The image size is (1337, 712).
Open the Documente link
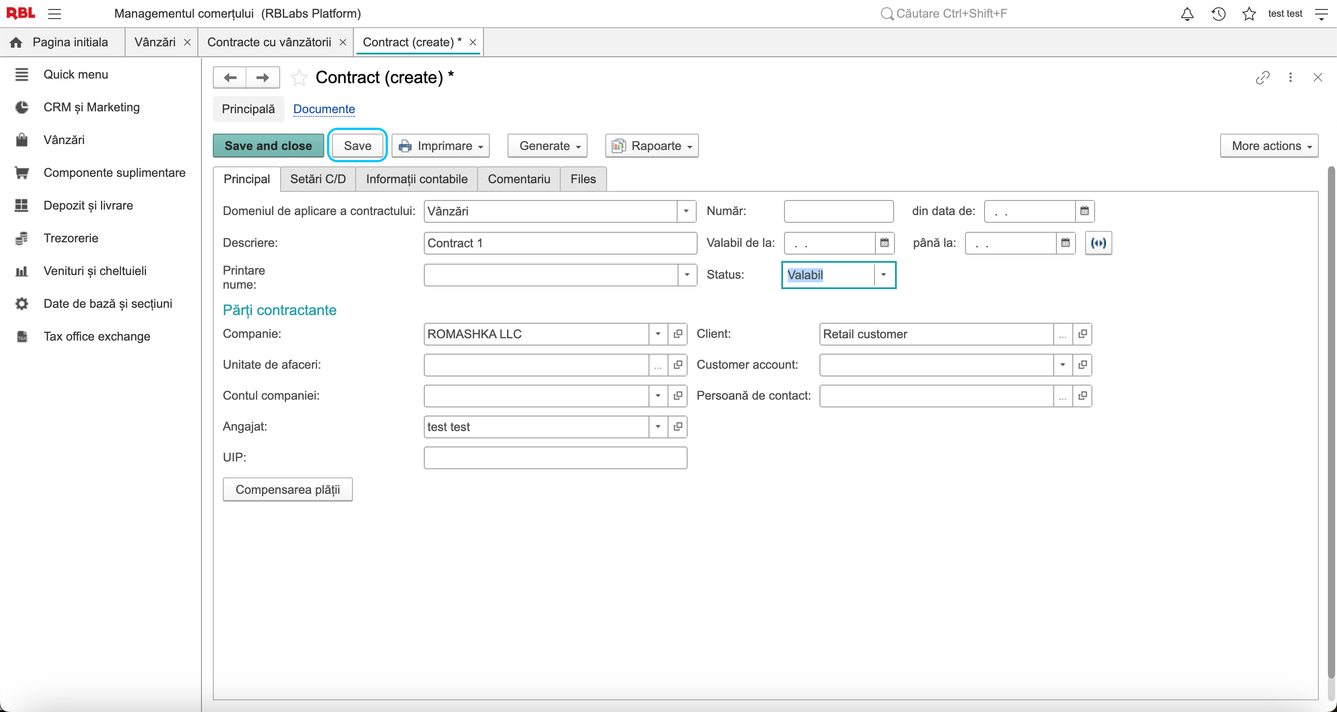click(x=324, y=109)
